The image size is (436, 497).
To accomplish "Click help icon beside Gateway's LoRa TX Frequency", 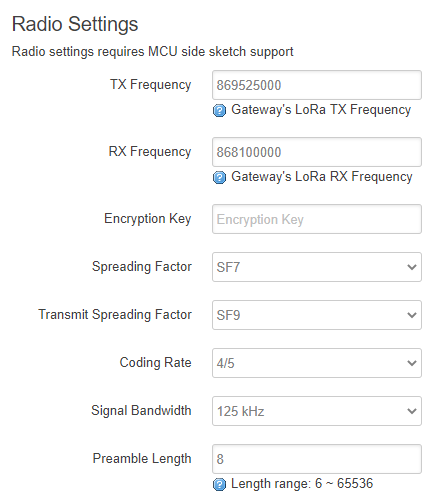I will pos(219,110).
